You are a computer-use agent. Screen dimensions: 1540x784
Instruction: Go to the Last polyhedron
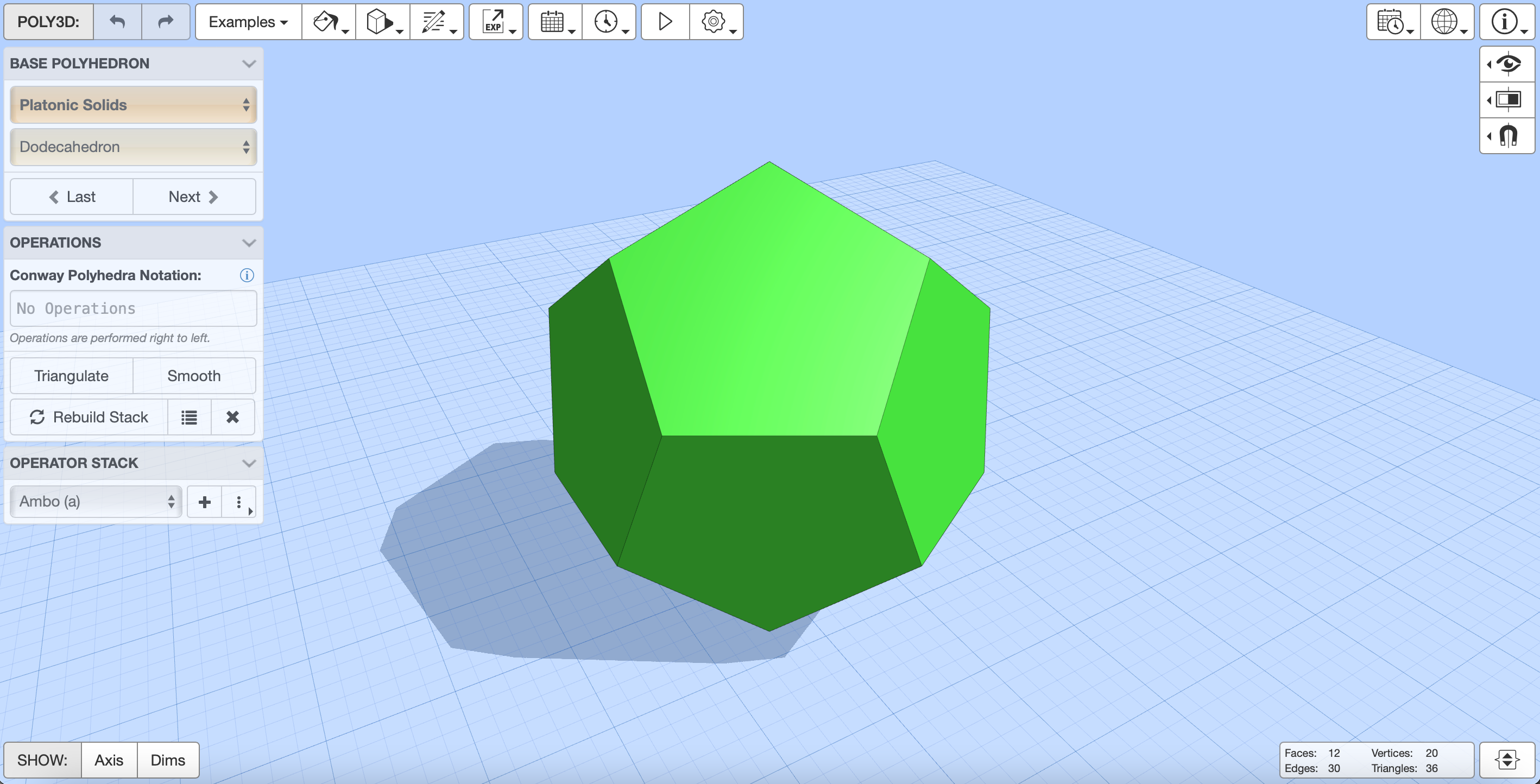tap(72, 197)
